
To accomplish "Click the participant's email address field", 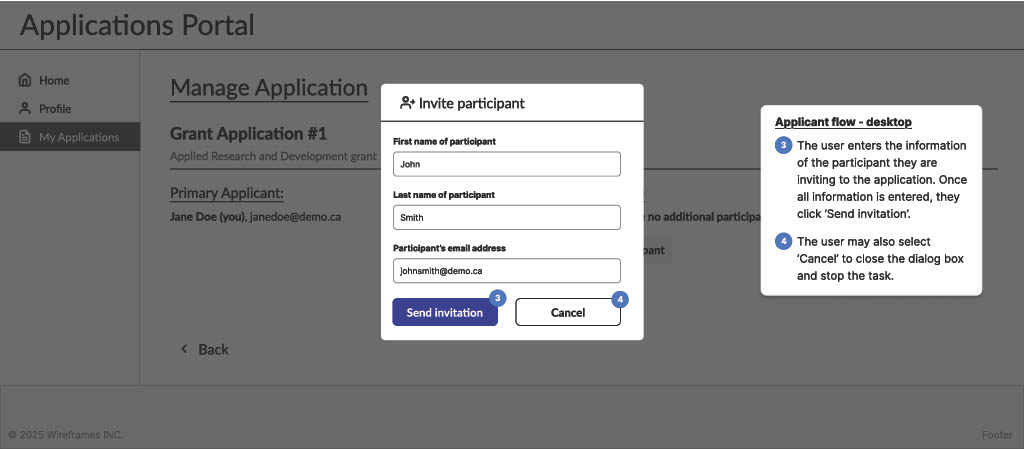I will (506, 270).
